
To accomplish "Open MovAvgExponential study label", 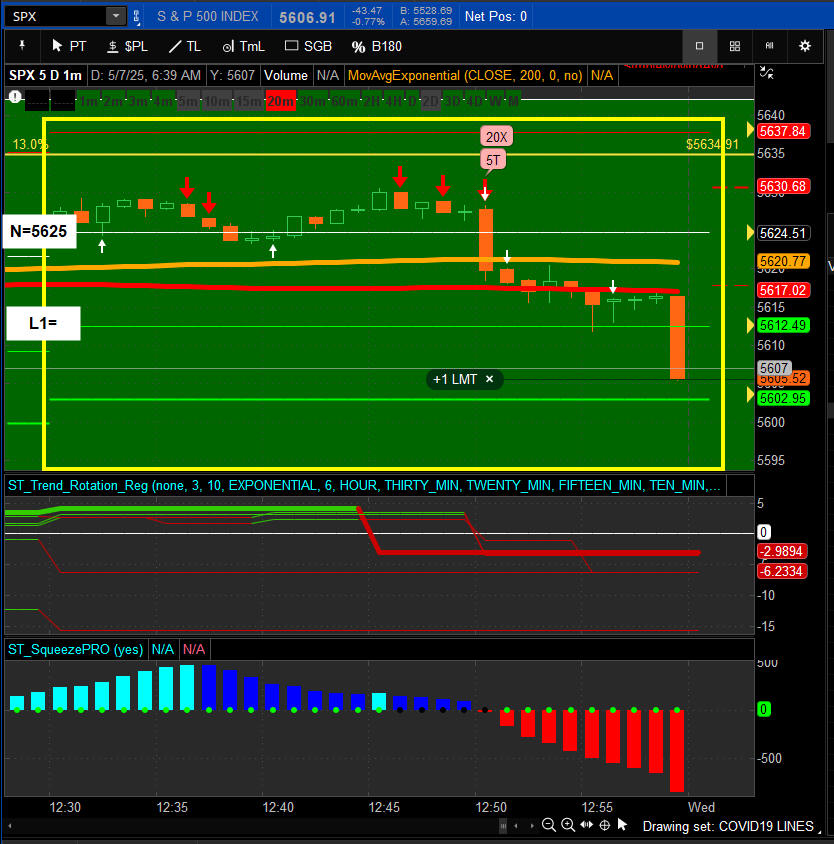I will pos(465,75).
